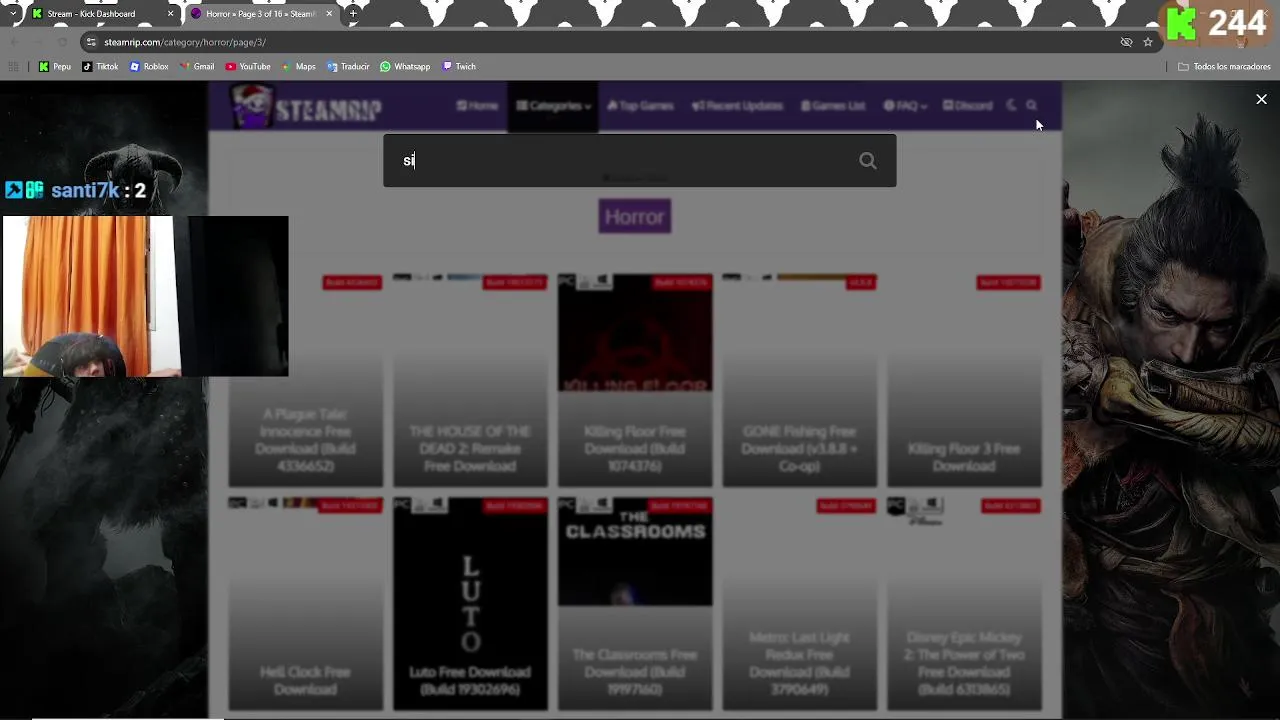Click the webcam overlay video
Viewport: 1280px width, 720px height.
pos(145,296)
